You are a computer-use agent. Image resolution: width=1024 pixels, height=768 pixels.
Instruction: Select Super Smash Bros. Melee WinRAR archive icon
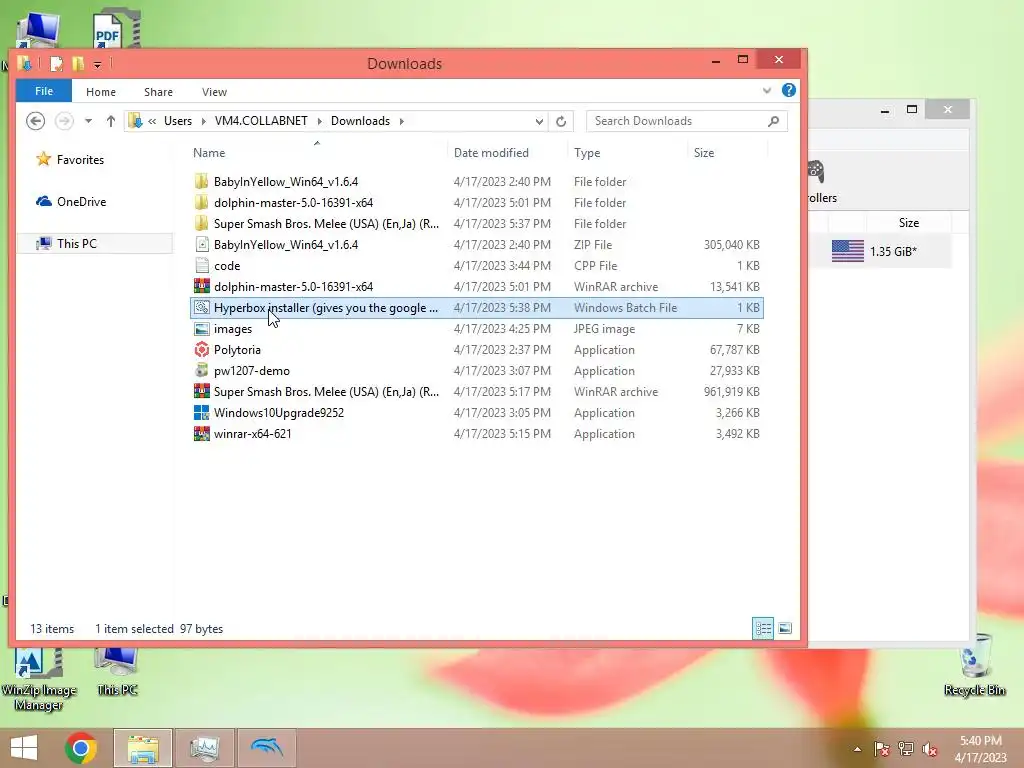coord(202,391)
